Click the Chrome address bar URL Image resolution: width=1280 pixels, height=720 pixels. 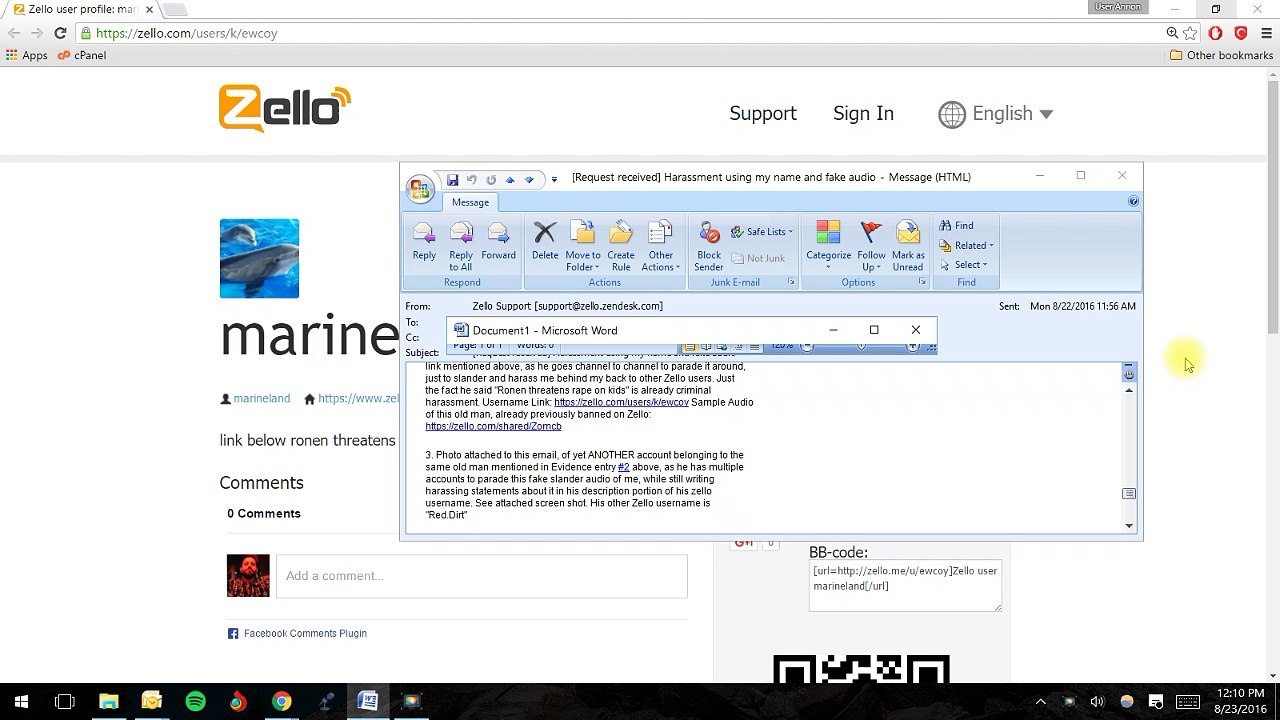187,33
